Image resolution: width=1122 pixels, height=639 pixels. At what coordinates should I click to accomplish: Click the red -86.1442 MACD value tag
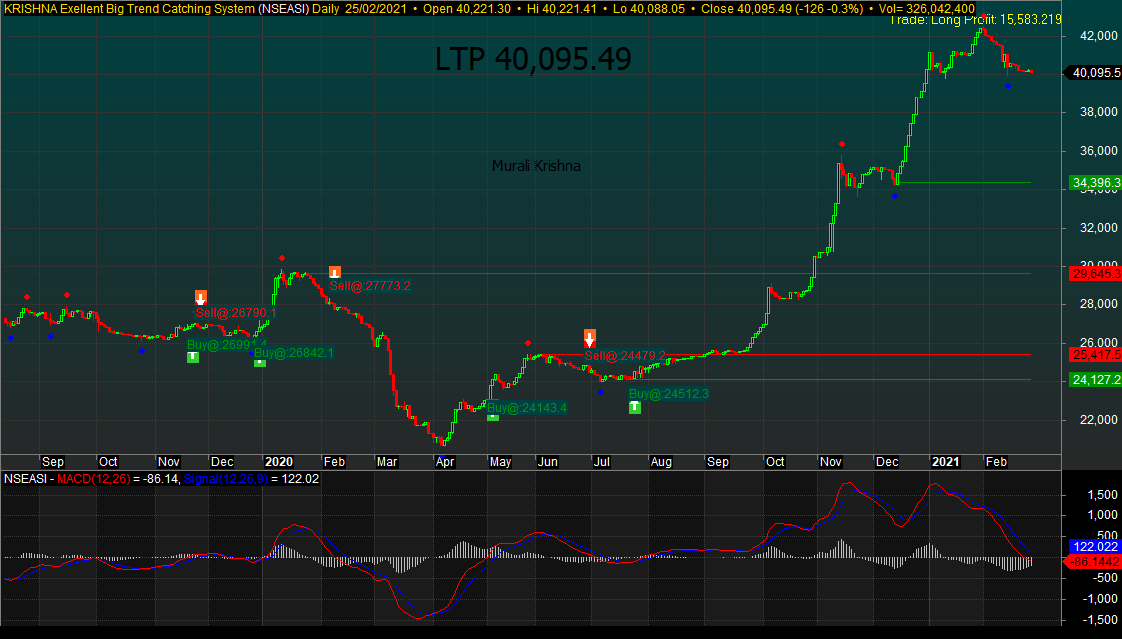(1094, 563)
